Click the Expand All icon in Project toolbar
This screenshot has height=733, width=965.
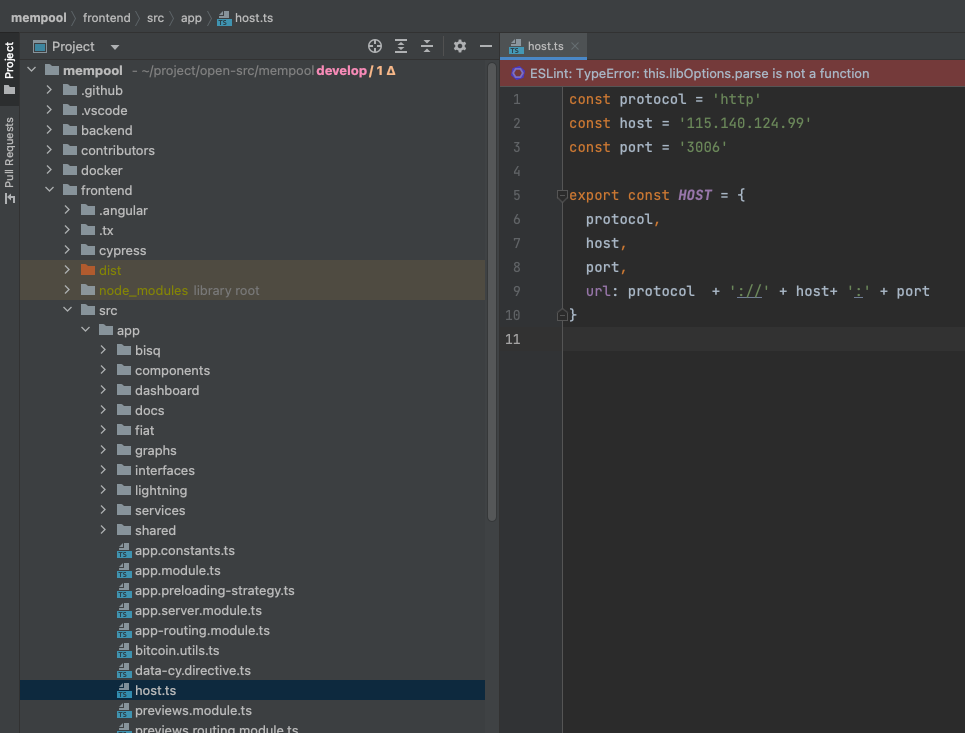[x=401, y=46]
